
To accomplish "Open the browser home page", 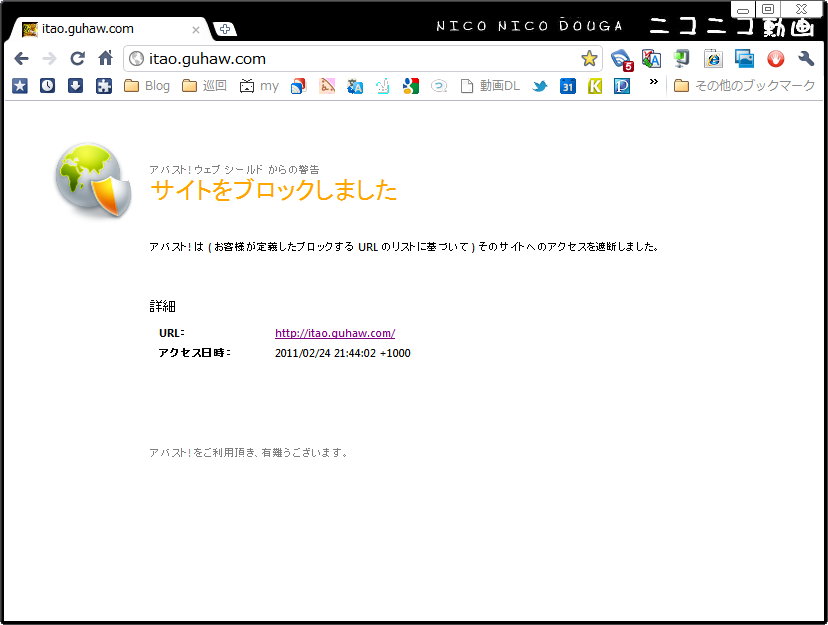I will [106, 58].
